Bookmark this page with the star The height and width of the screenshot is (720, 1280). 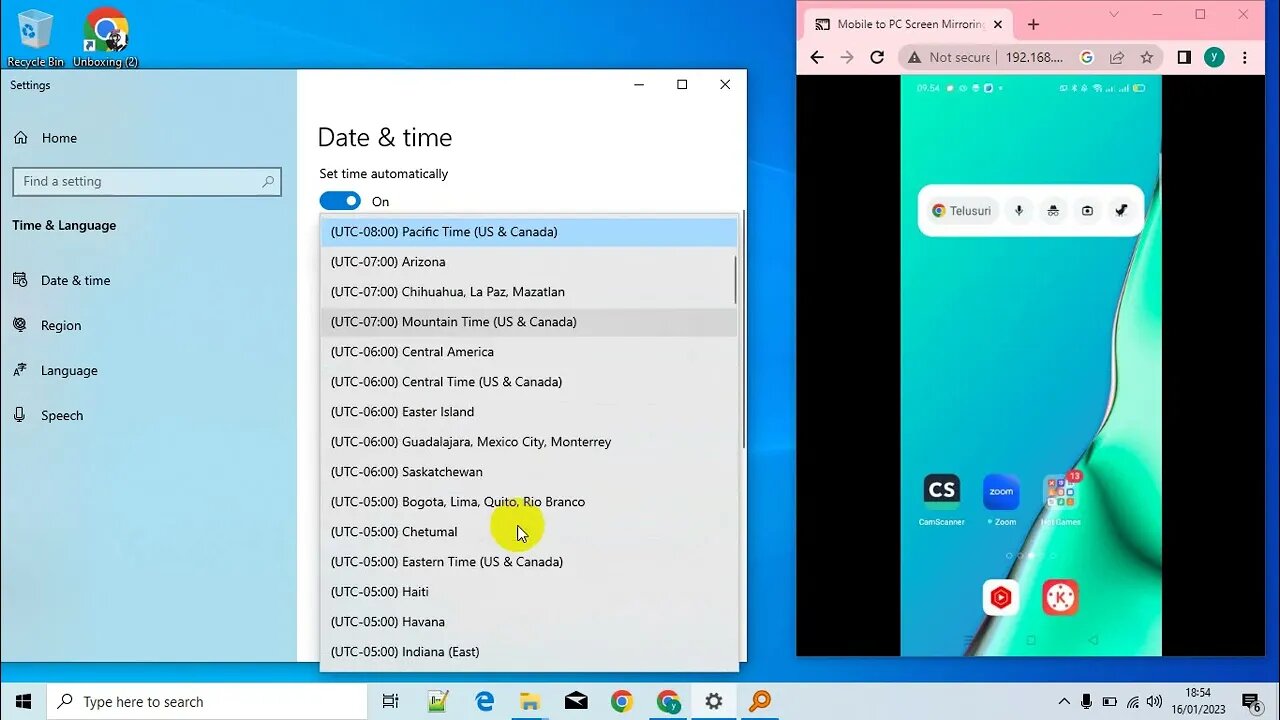point(1147,57)
